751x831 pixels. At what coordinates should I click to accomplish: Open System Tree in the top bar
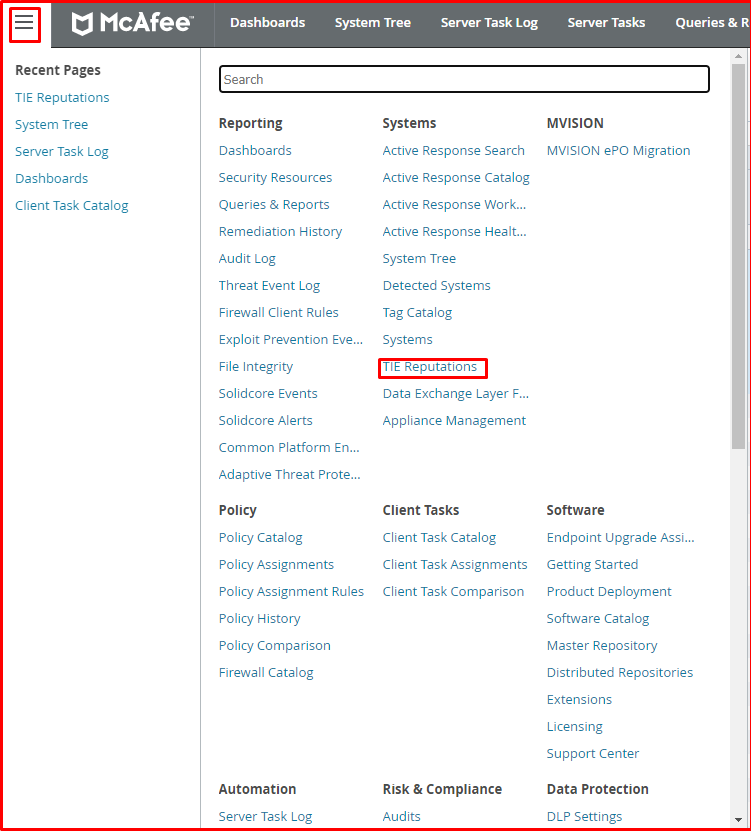(x=373, y=23)
